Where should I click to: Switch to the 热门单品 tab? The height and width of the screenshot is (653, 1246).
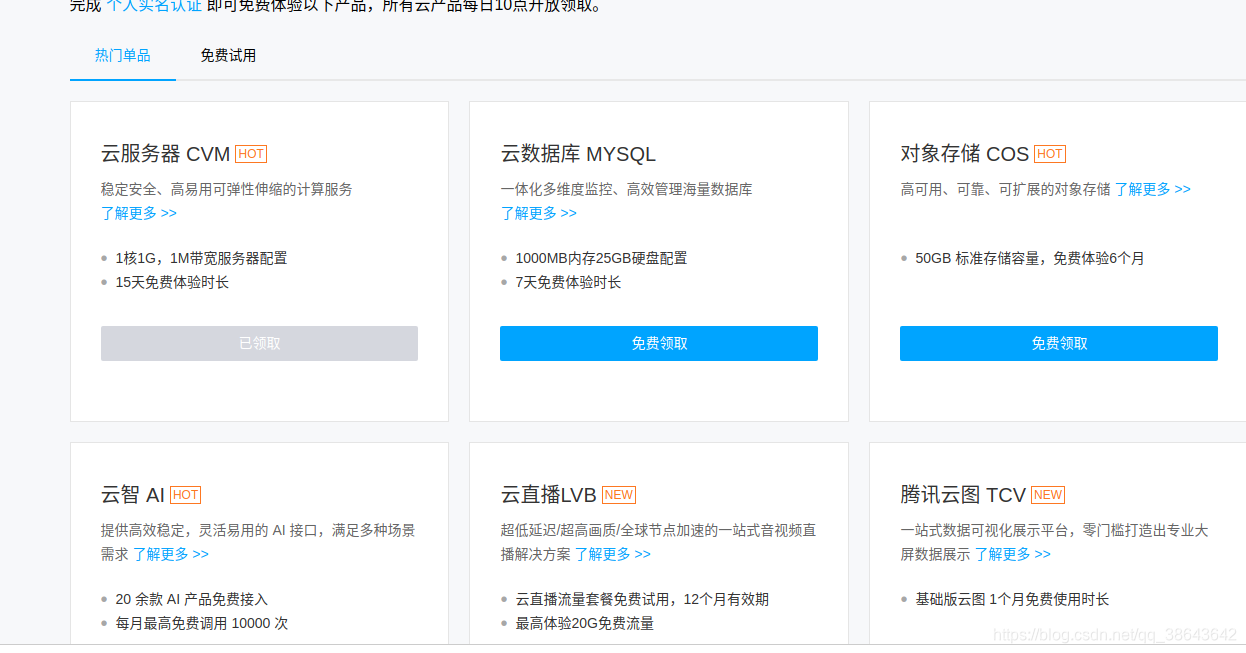(123, 55)
